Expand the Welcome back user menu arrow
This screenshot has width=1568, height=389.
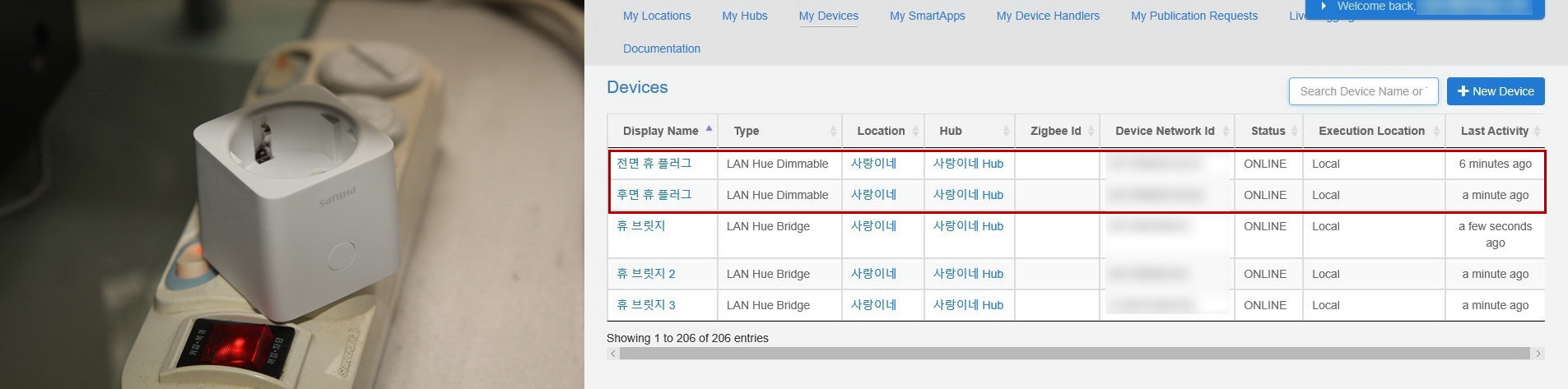click(1324, 6)
